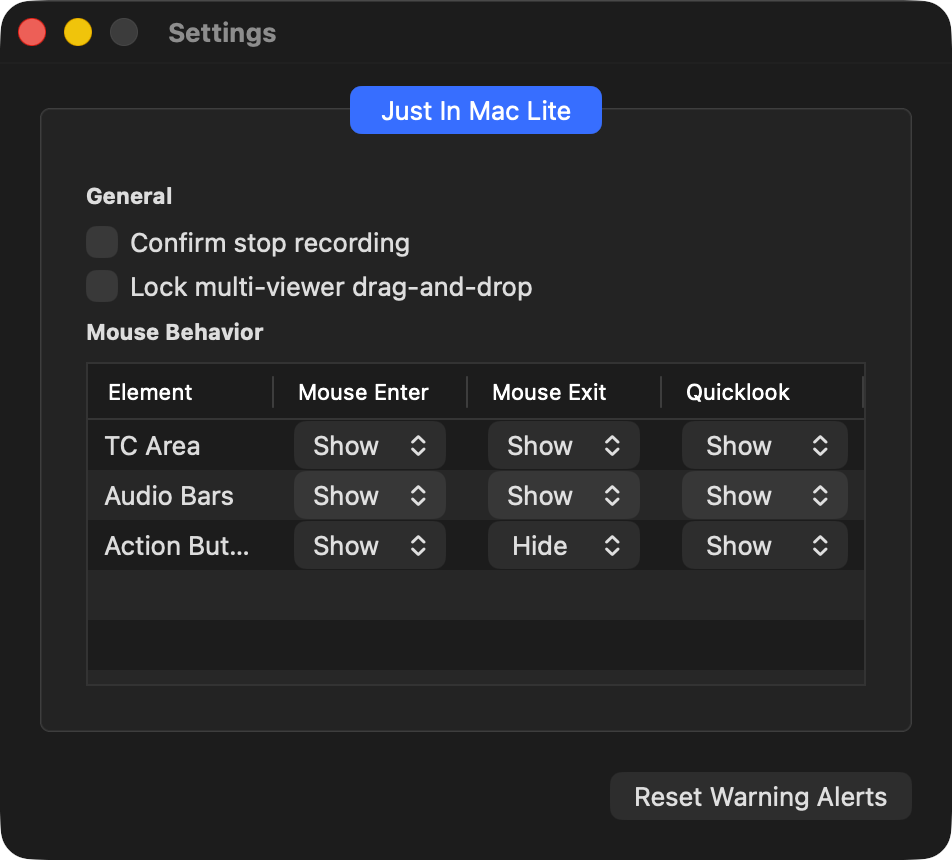Select the TC Area row label
The width and height of the screenshot is (952, 860).
152,446
